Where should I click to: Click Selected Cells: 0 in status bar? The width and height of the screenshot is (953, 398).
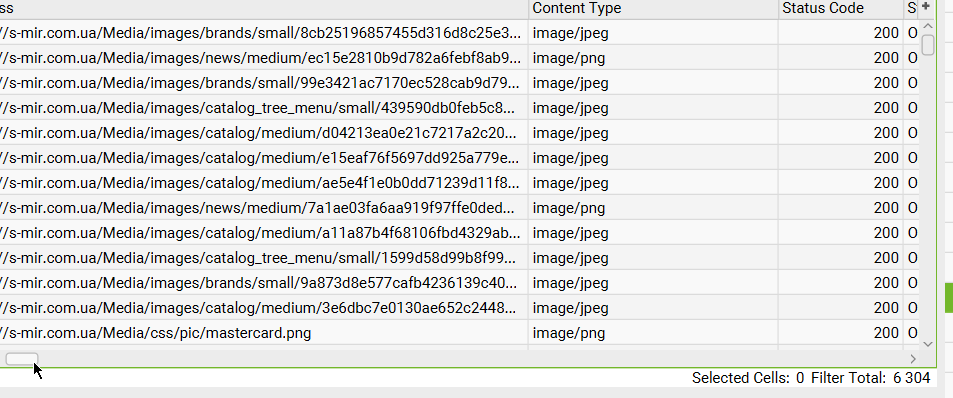click(748, 378)
